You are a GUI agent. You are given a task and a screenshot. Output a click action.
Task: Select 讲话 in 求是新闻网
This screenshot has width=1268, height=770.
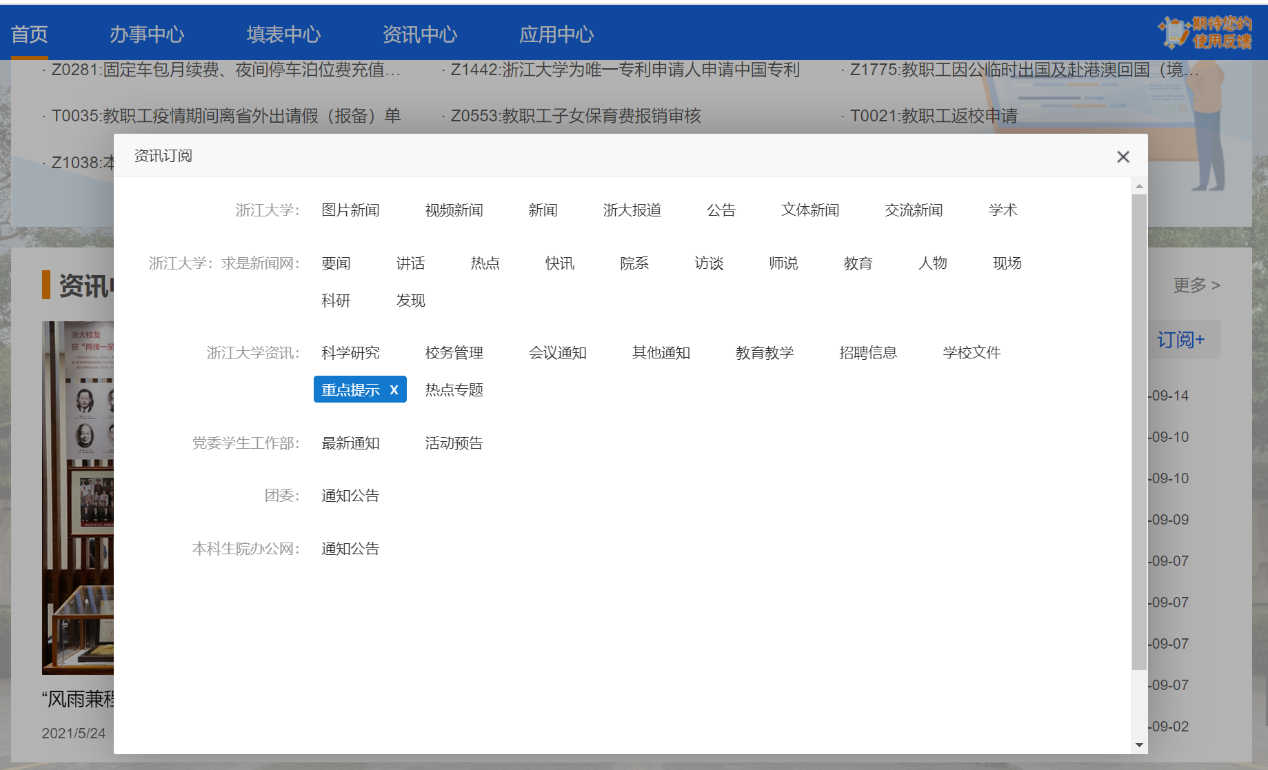(x=410, y=263)
